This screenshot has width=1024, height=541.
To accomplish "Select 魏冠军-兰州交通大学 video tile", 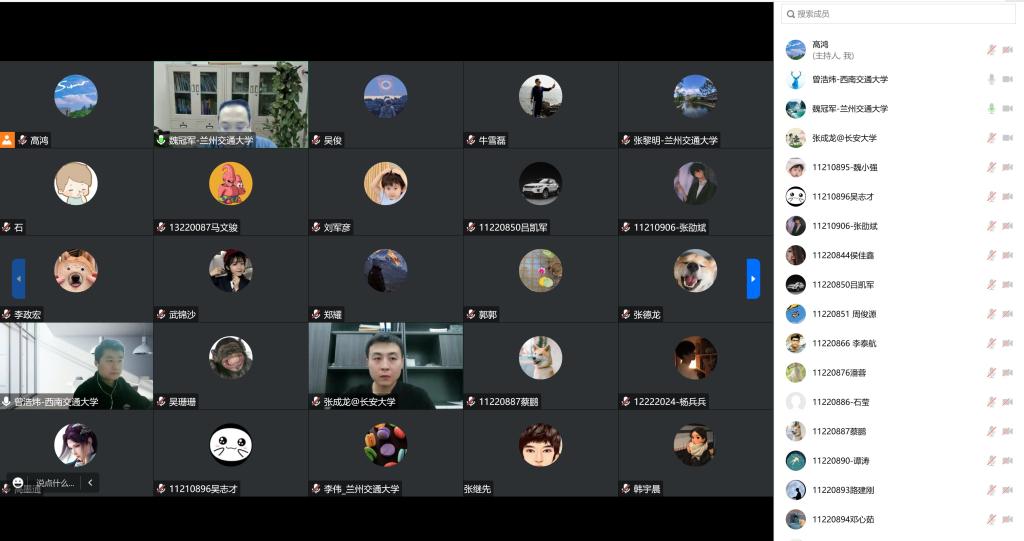I will pyautogui.click(x=231, y=104).
